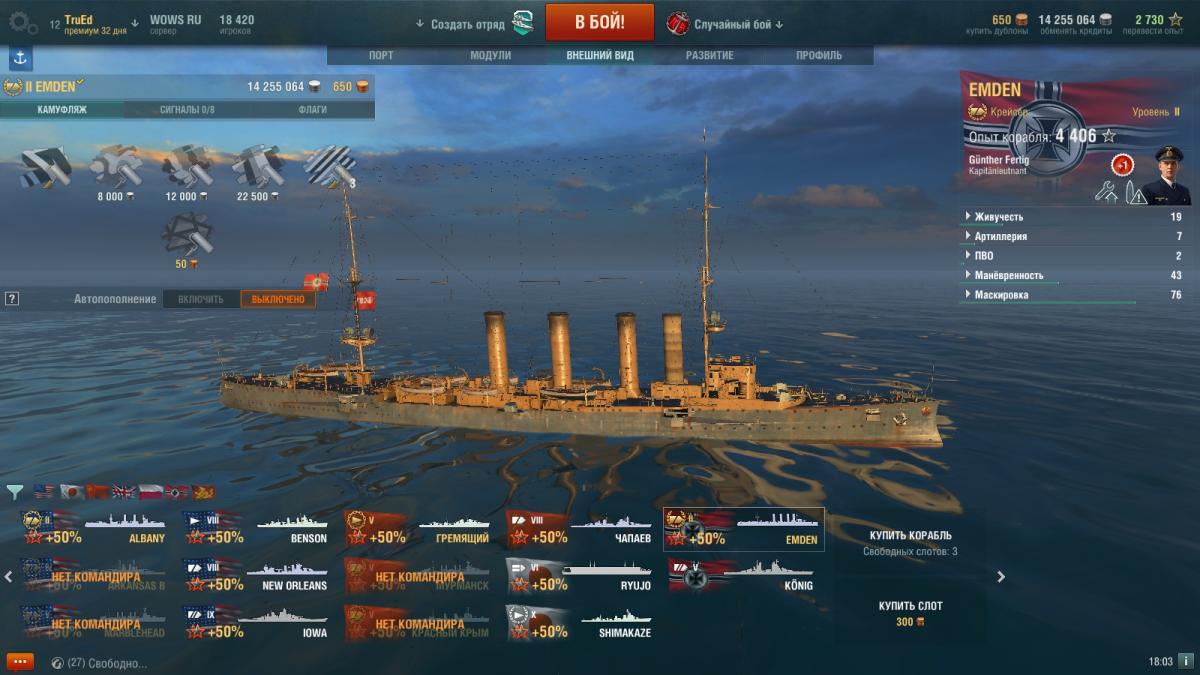1200x675 pixels.
Task: Select the 50 doubloons camouflage
Action: pos(187,241)
